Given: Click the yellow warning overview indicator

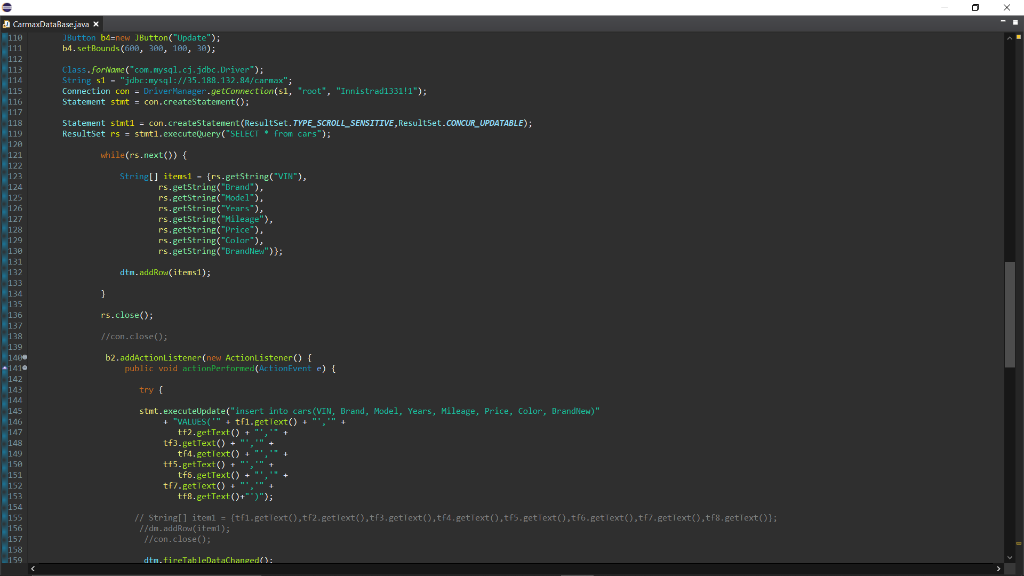Looking at the screenshot, I should [1019, 37].
